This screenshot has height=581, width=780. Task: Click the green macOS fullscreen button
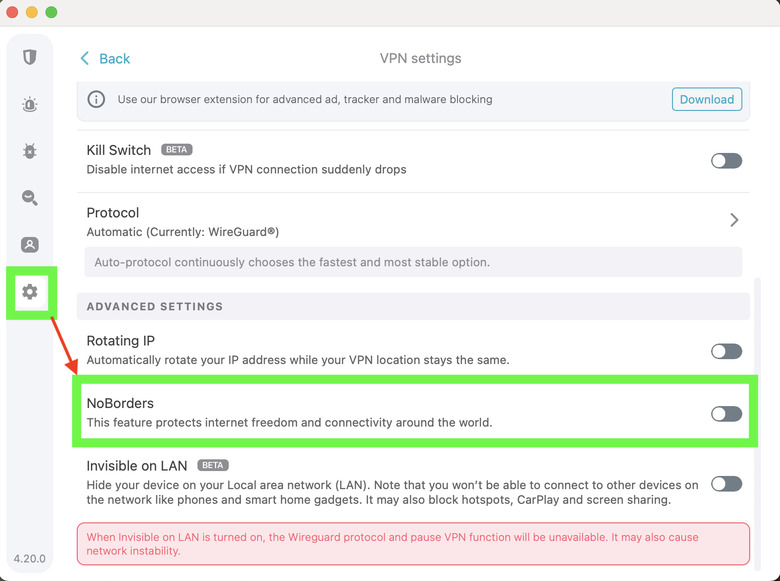(51, 12)
